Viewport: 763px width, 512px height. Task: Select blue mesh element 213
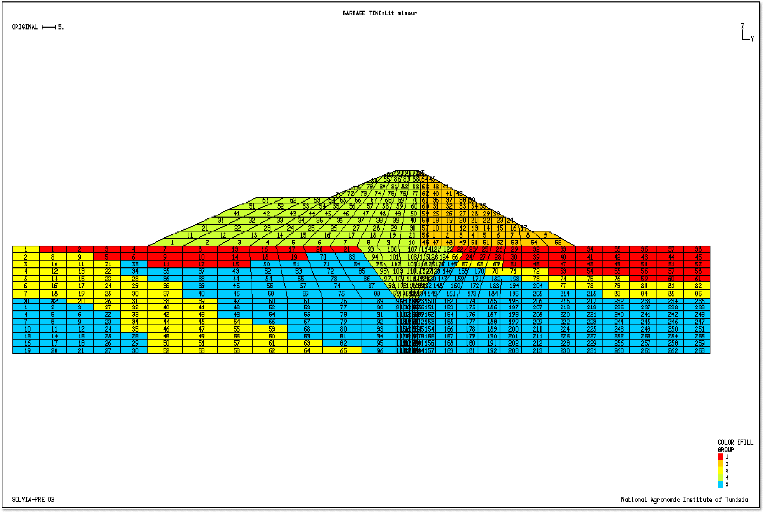tap(536, 350)
